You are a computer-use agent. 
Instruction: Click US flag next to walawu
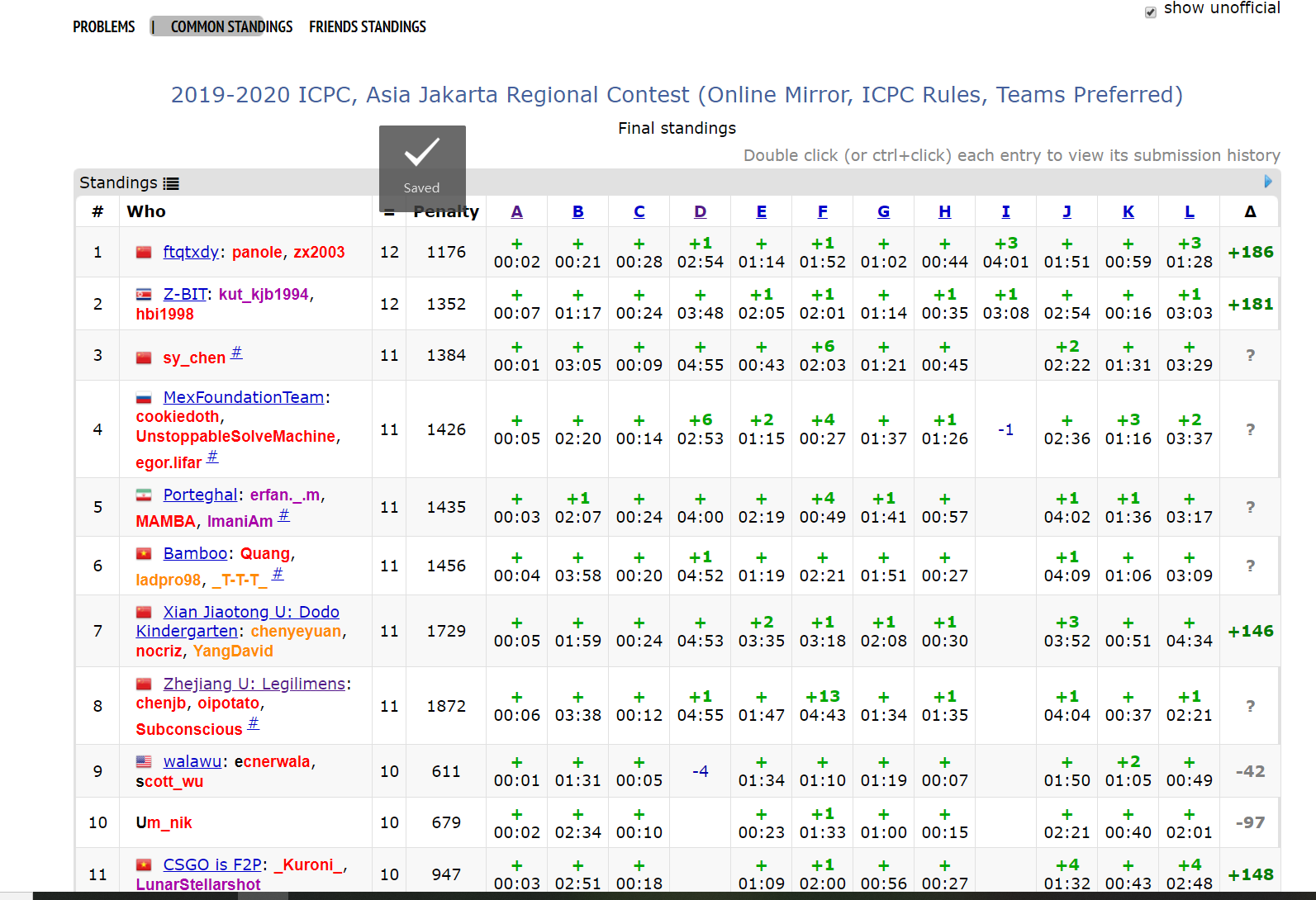click(x=144, y=762)
